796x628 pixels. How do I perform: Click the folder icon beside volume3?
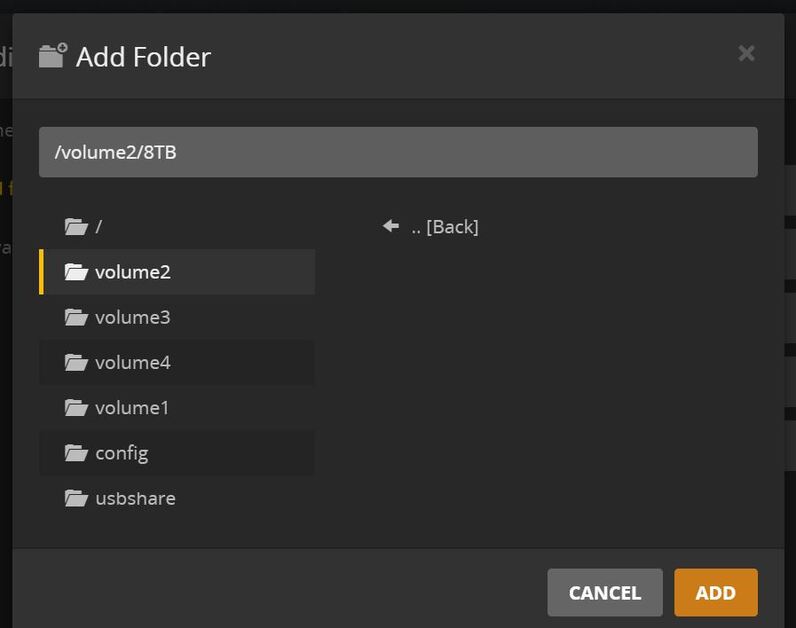point(76,317)
